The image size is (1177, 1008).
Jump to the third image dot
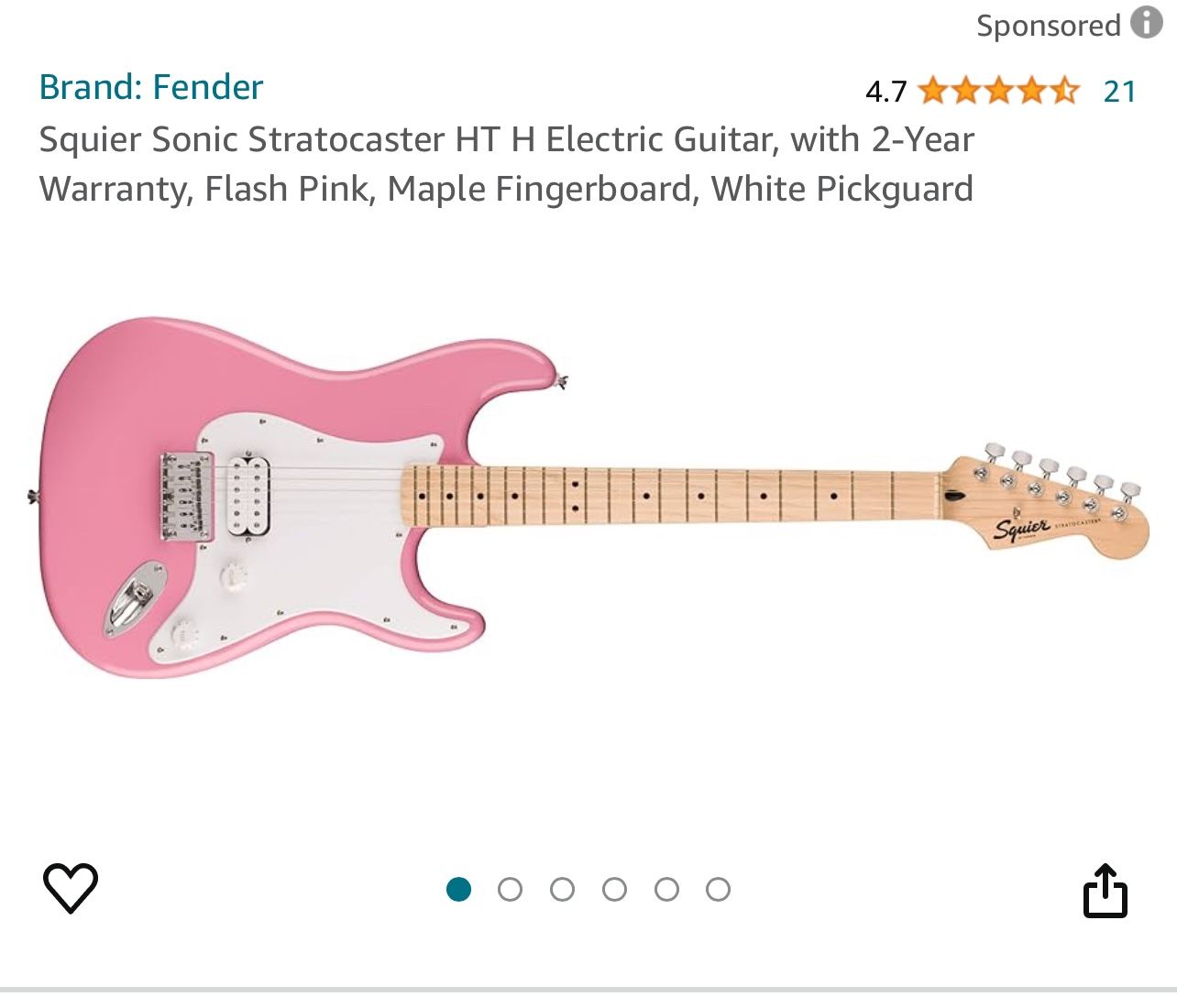(563, 889)
